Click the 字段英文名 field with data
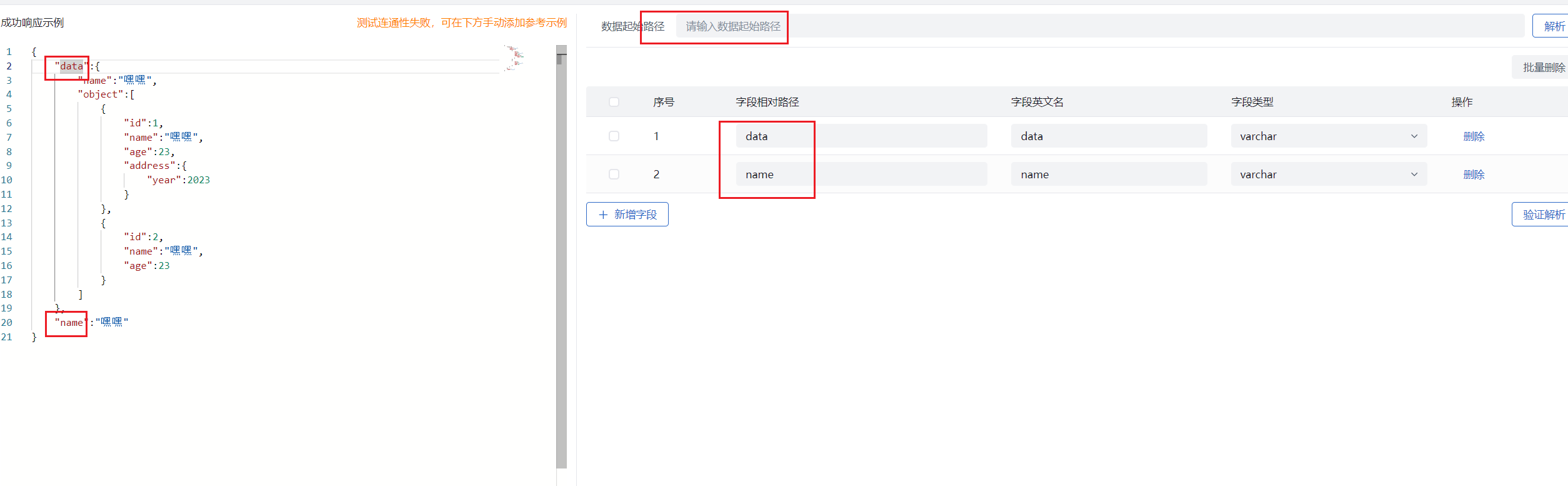This screenshot has width=1568, height=486. point(1109,136)
